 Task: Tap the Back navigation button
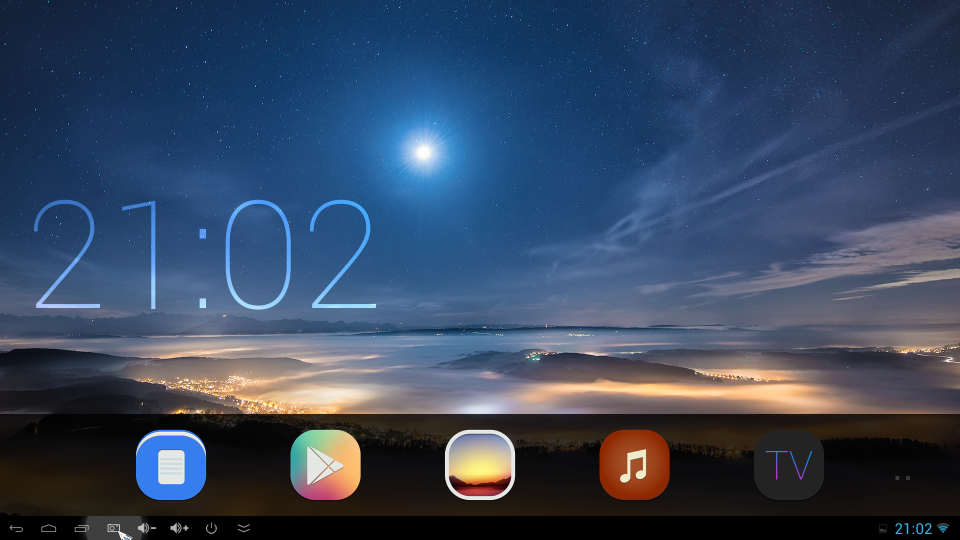coord(17,528)
